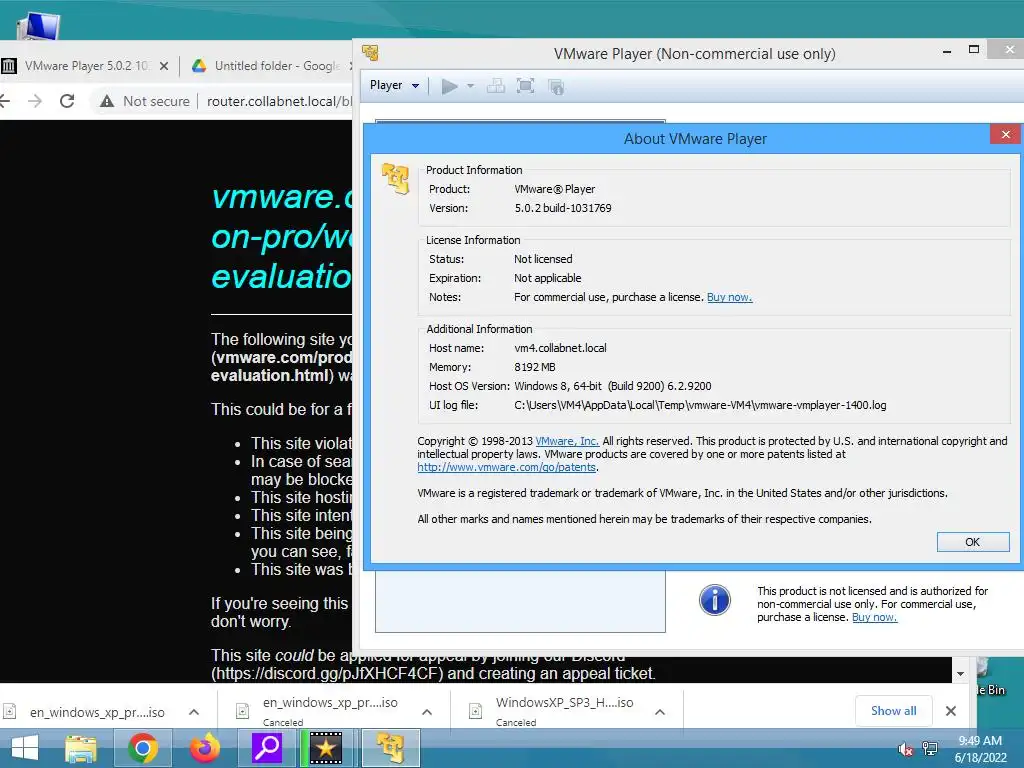Open first en_windows_xp_pr iso download item
Image resolution: width=1024 pixels, height=768 pixels.
[x=97, y=712]
